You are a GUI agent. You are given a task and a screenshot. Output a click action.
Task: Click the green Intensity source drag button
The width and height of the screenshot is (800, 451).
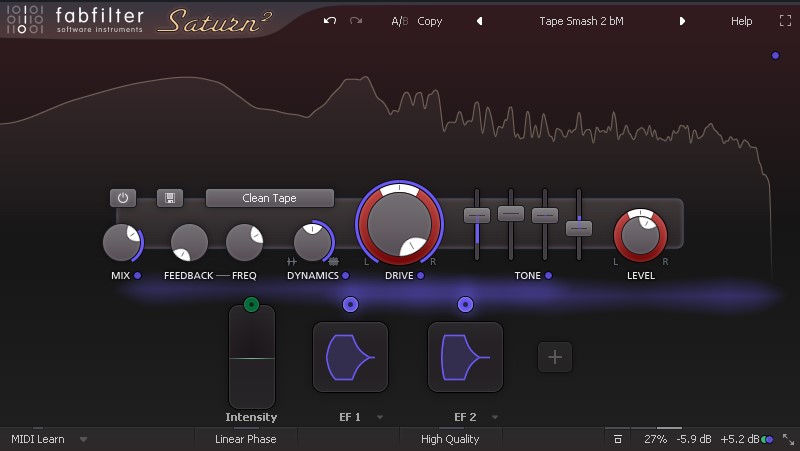coord(251,305)
